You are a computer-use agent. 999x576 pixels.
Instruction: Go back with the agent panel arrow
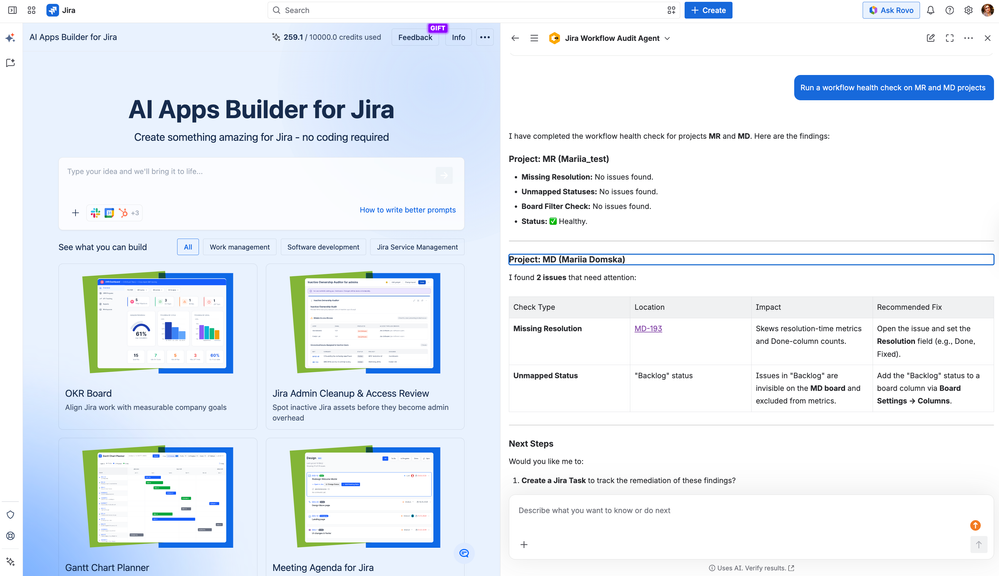[515, 38]
